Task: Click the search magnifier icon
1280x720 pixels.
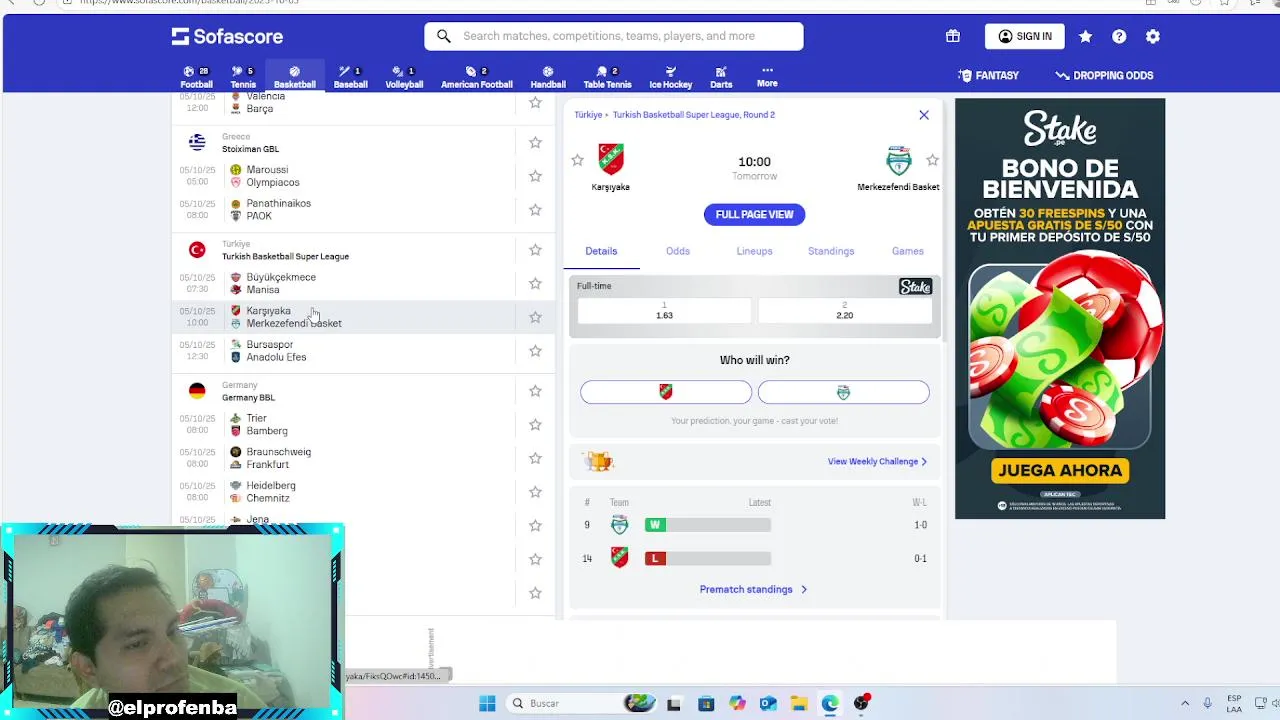Action: (x=444, y=36)
